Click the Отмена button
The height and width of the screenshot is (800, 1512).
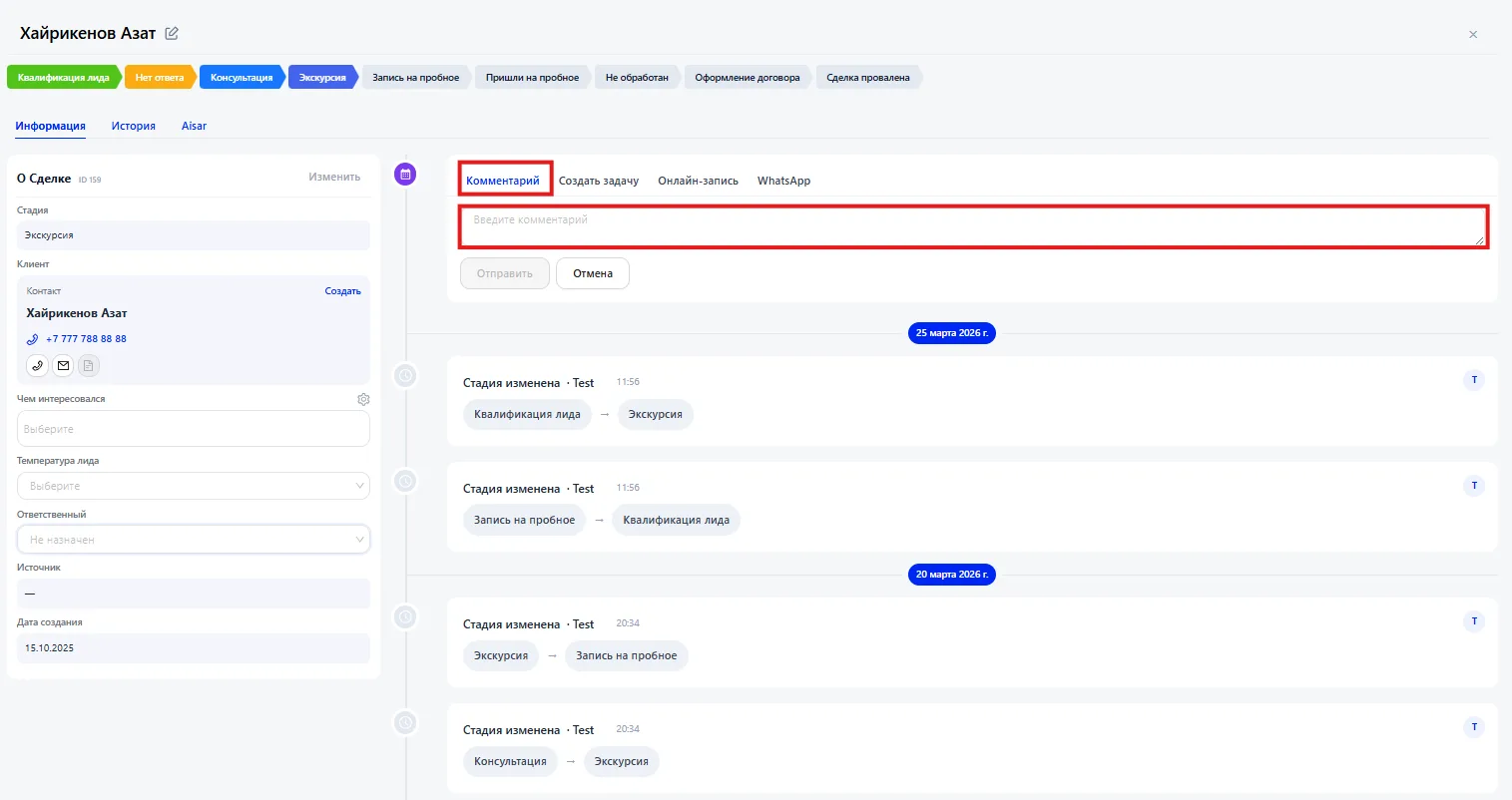pos(593,273)
